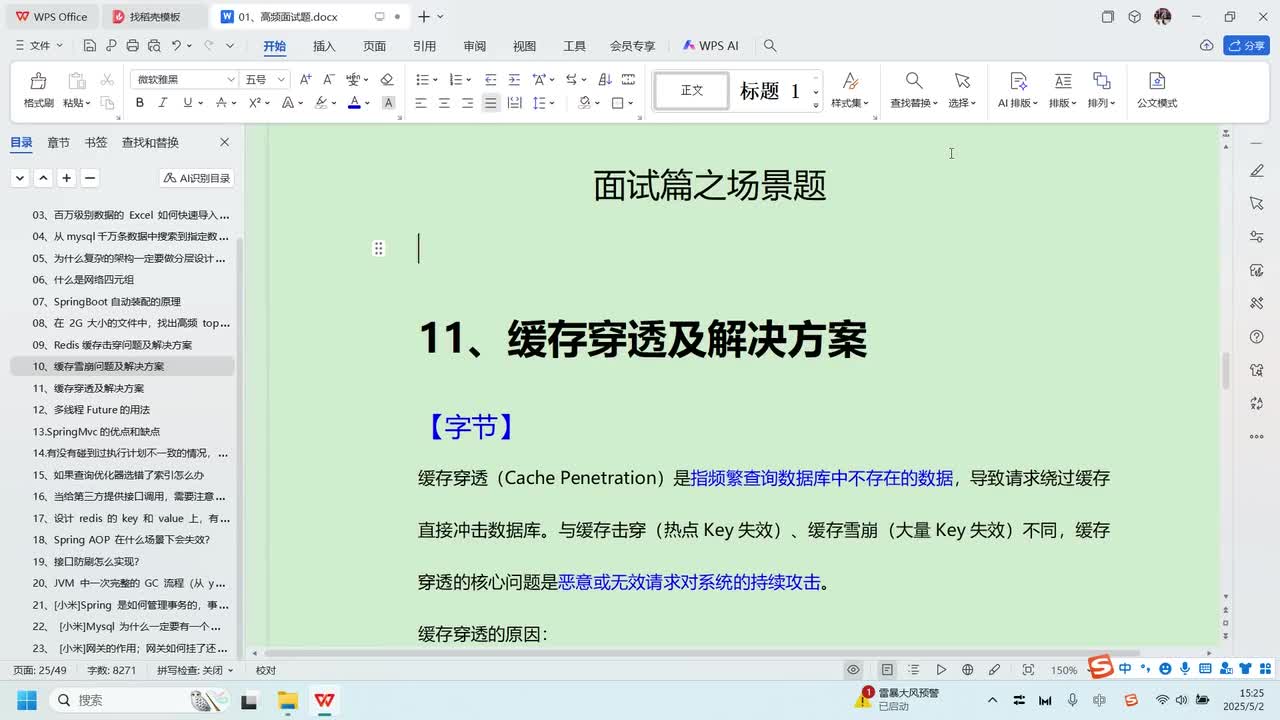Toggle Bold formatting
1280x720 pixels.
(139, 103)
